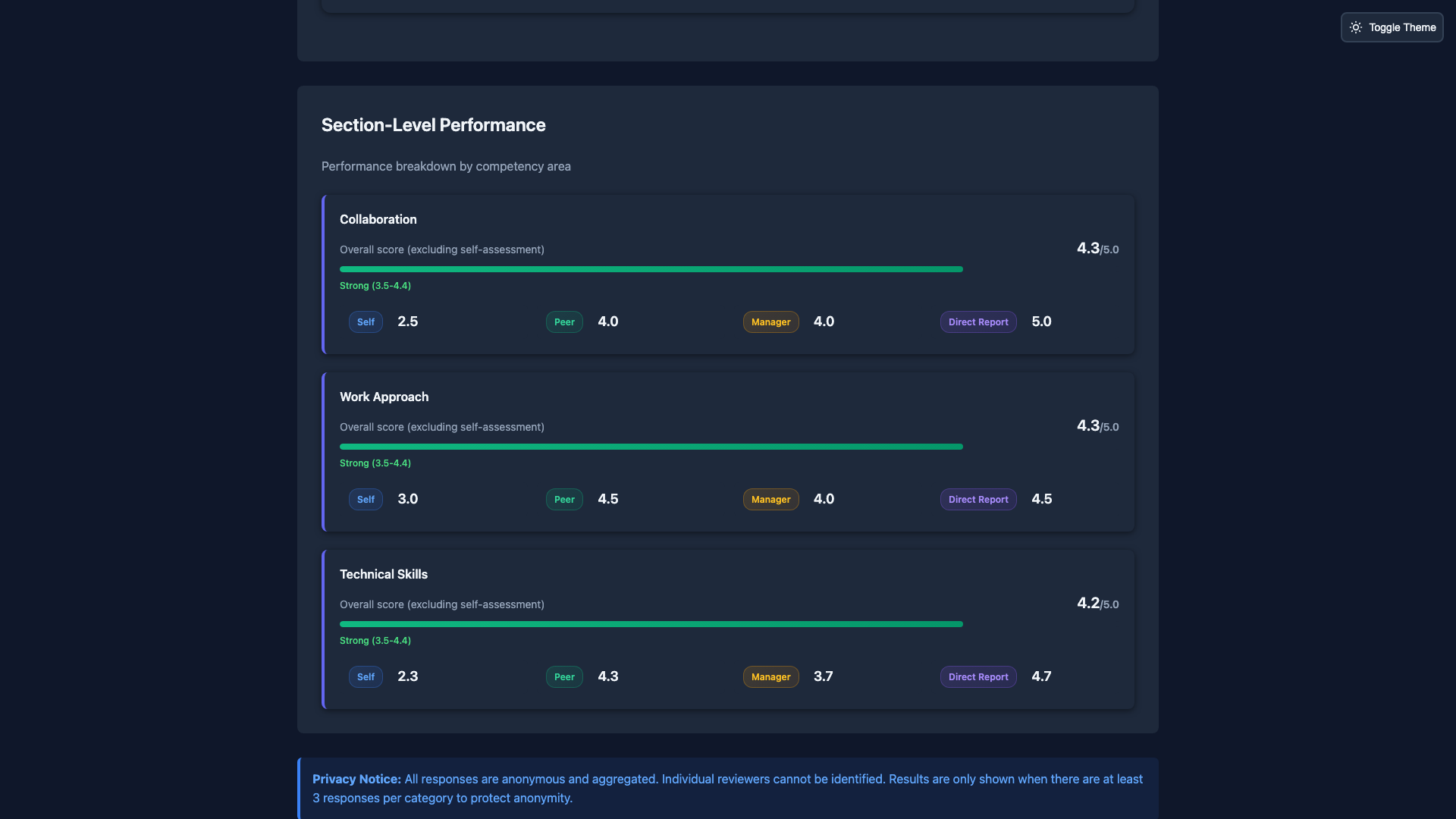This screenshot has width=1456, height=819.
Task: Click the Work Approach section heading
Action: point(384,397)
